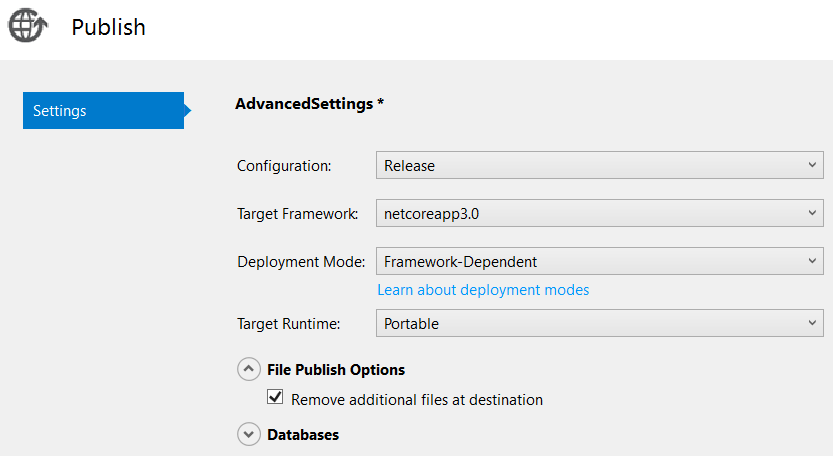Click the Target Framework dropdown arrow

pos(812,213)
